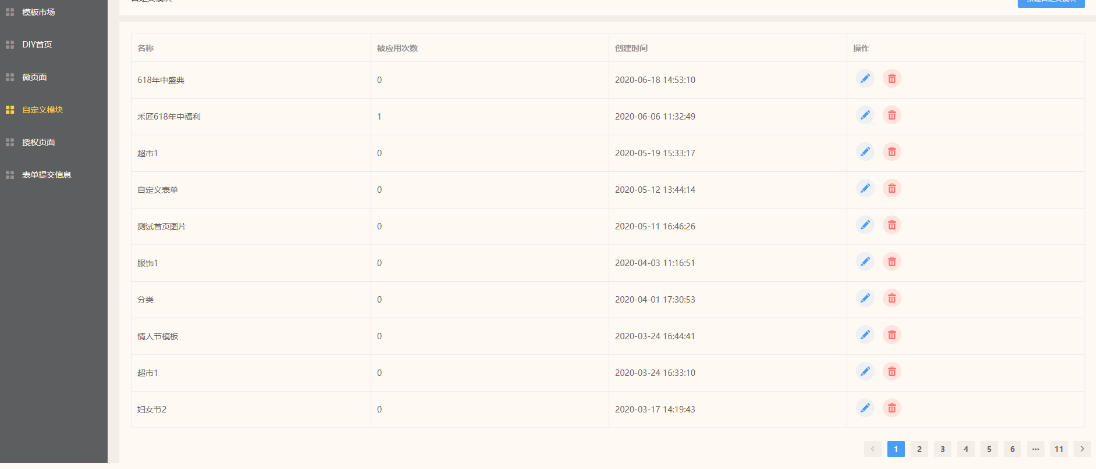Select 微页面 in the sidebar
Screen dimensions: 1096x469
[x=35, y=77]
